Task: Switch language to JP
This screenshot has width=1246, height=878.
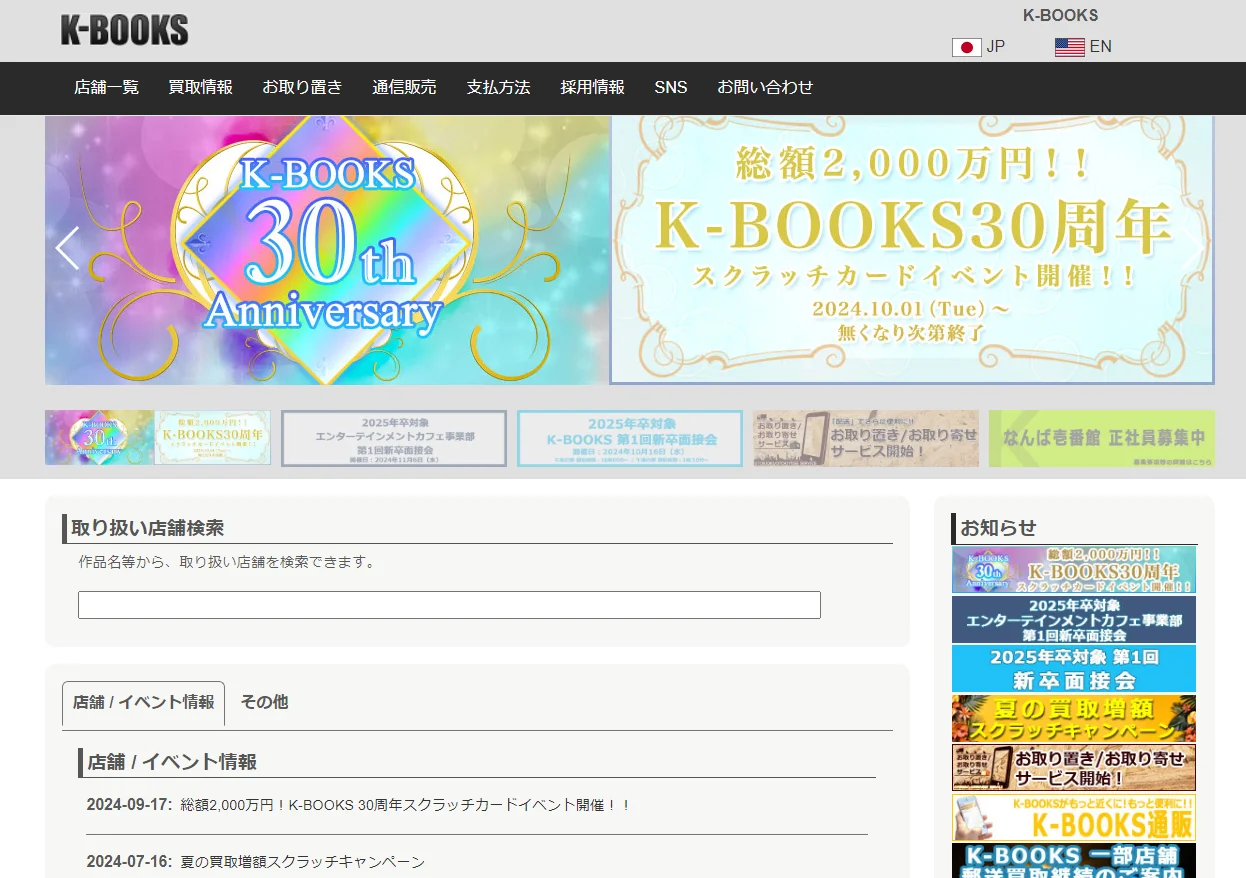Action: (995, 46)
